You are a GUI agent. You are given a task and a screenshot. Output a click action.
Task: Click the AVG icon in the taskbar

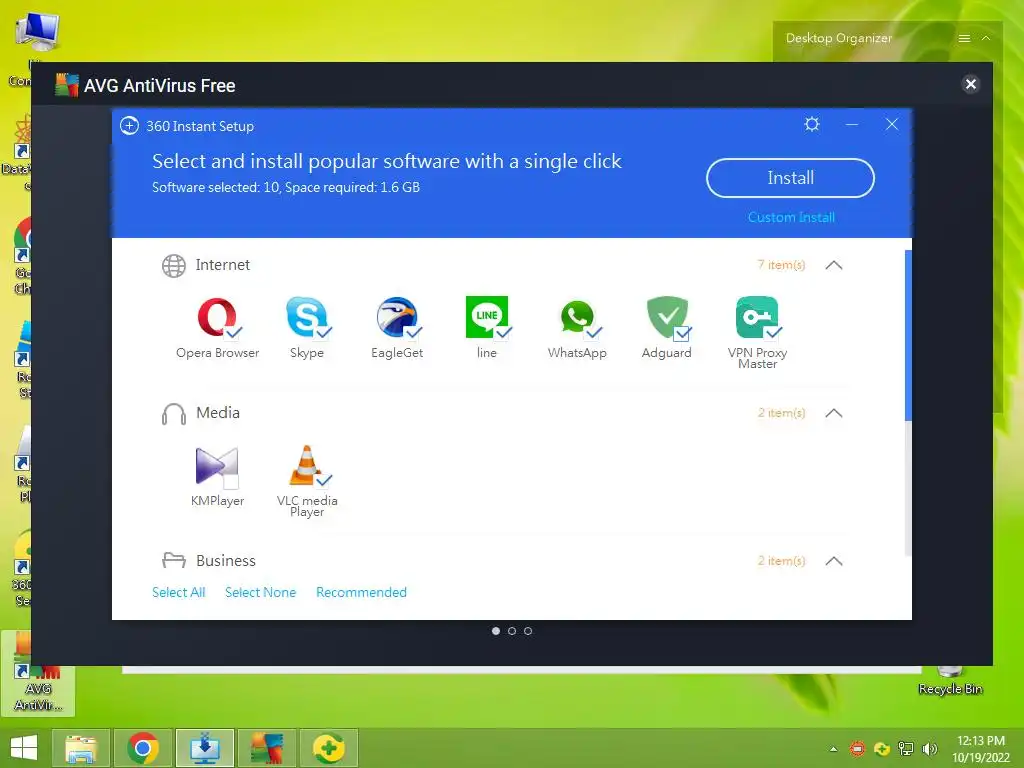click(x=267, y=748)
